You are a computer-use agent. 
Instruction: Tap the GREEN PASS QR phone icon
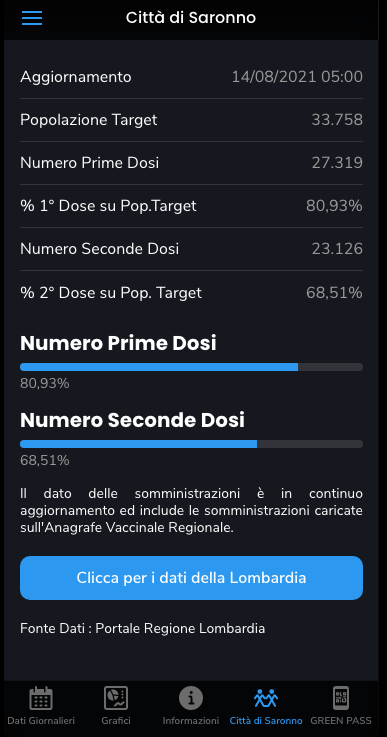(341, 698)
